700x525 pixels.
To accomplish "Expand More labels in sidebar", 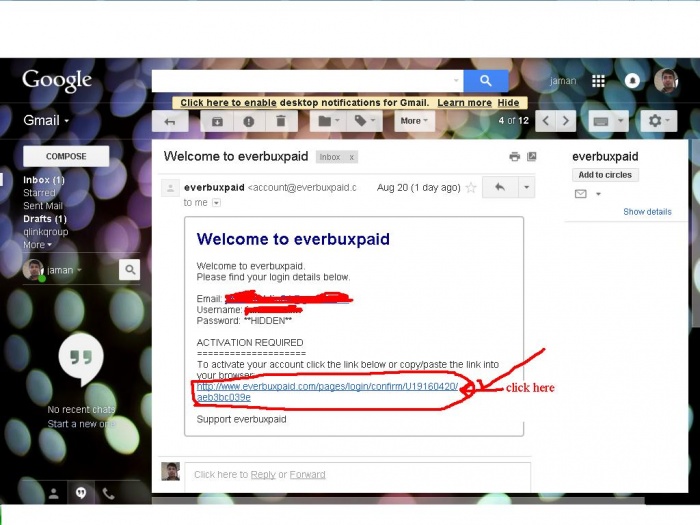I will [x=38, y=245].
